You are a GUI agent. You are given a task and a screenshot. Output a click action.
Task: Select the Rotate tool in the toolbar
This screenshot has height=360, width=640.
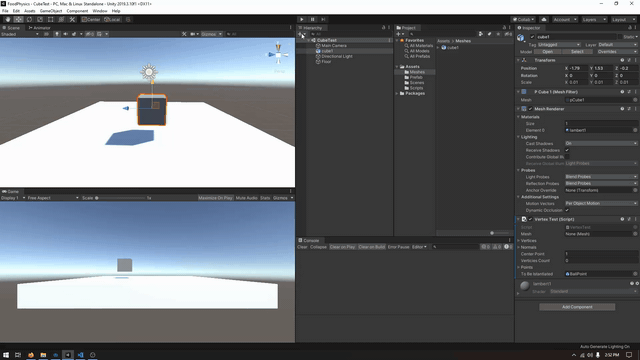29,19
